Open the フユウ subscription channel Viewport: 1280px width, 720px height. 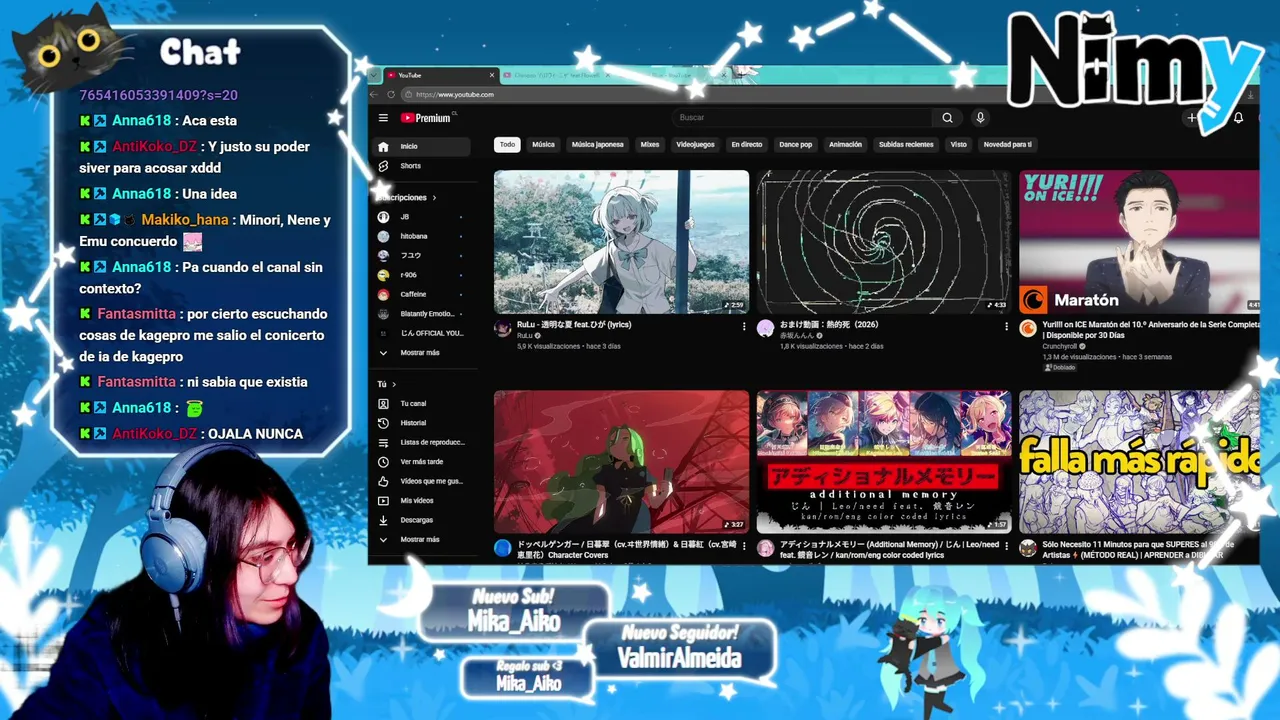click(422, 256)
